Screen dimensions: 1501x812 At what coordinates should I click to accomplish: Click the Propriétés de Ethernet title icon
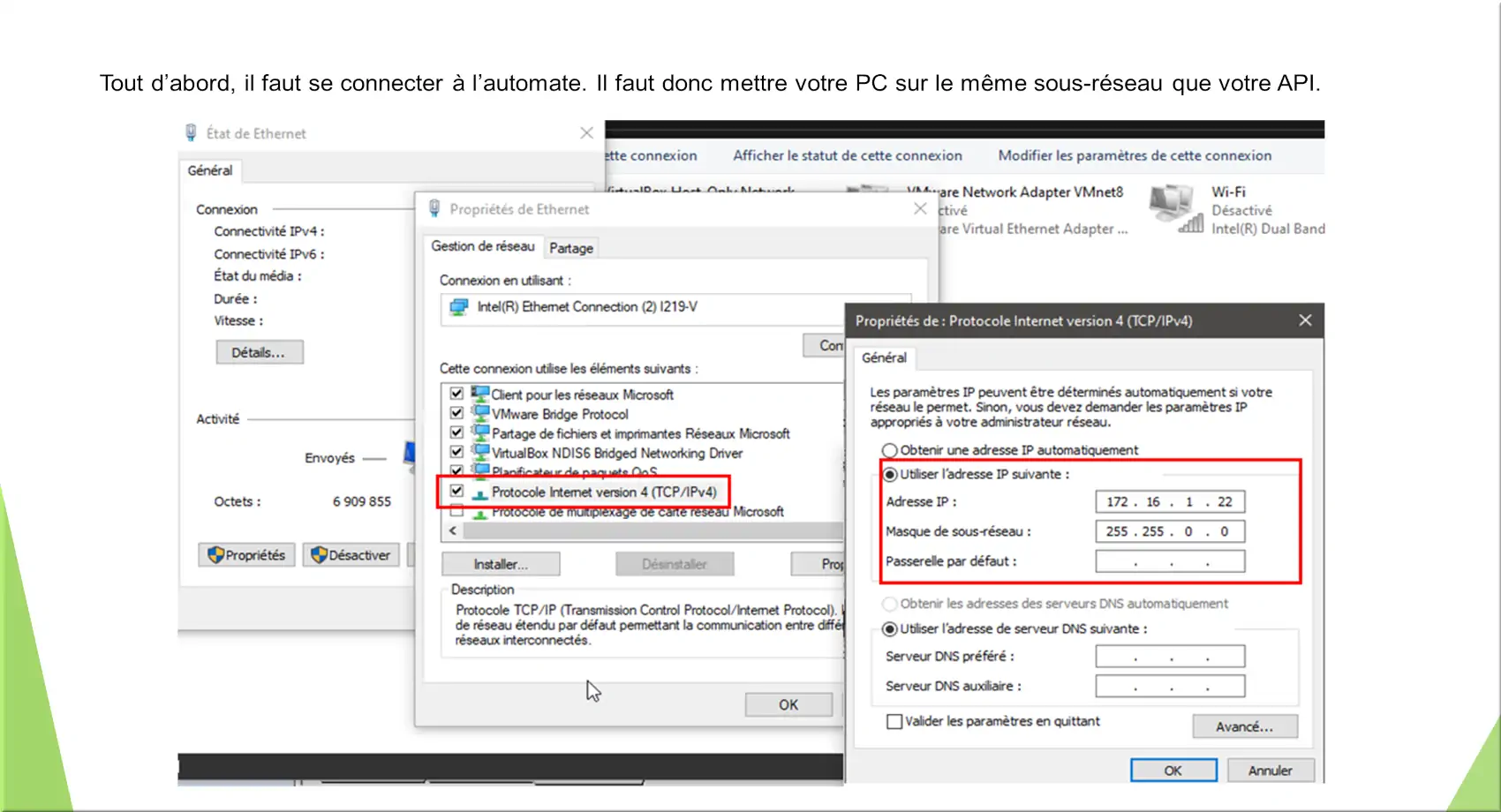click(x=434, y=209)
